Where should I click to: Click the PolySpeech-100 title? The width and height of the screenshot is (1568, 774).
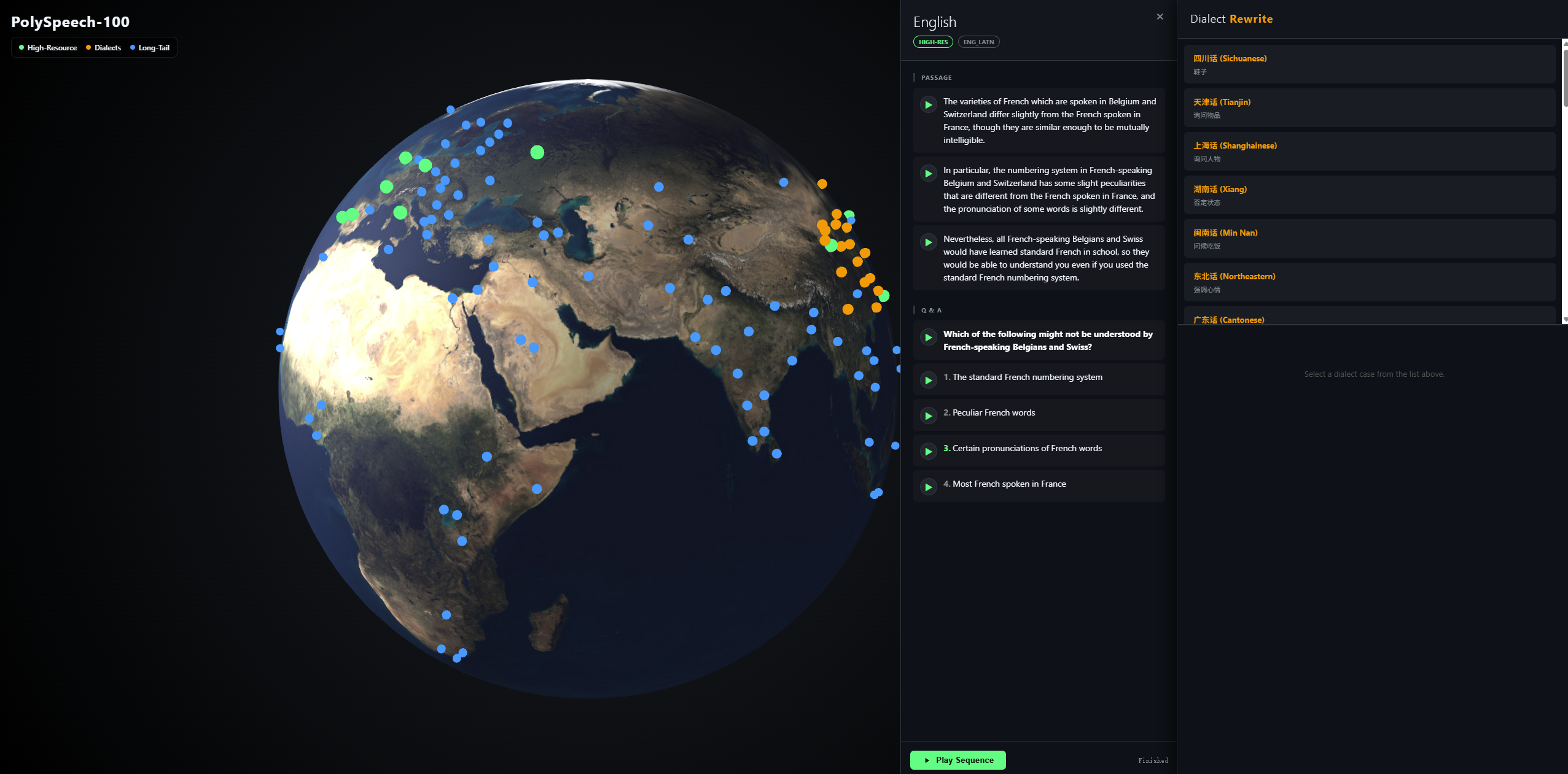click(x=70, y=22)
